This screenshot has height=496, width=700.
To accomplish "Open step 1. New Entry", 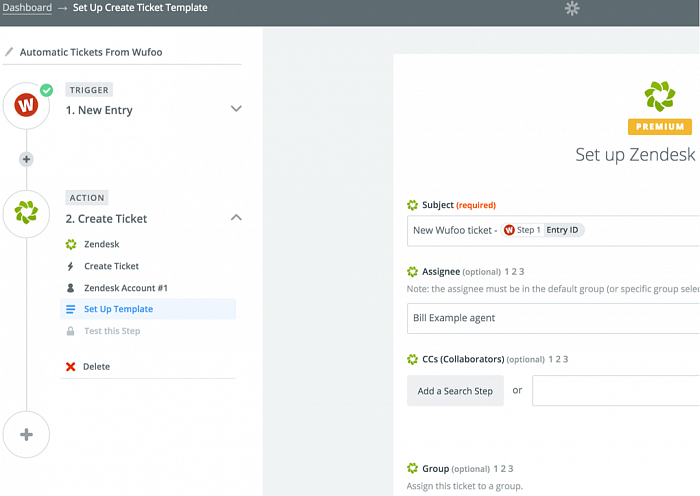I will pyautogui.click(x=99, y=110).
